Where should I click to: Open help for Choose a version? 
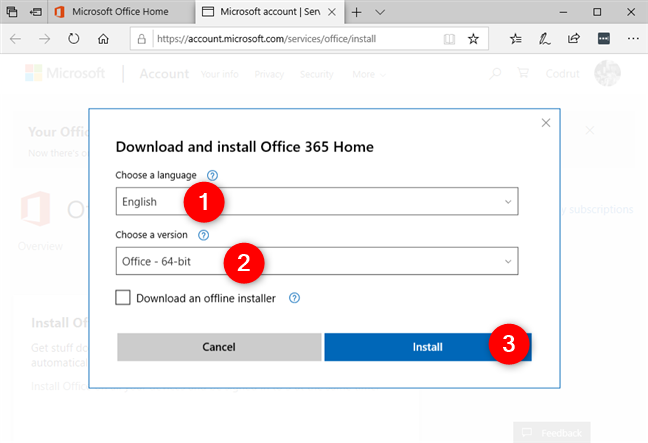[x=203, y=235]
